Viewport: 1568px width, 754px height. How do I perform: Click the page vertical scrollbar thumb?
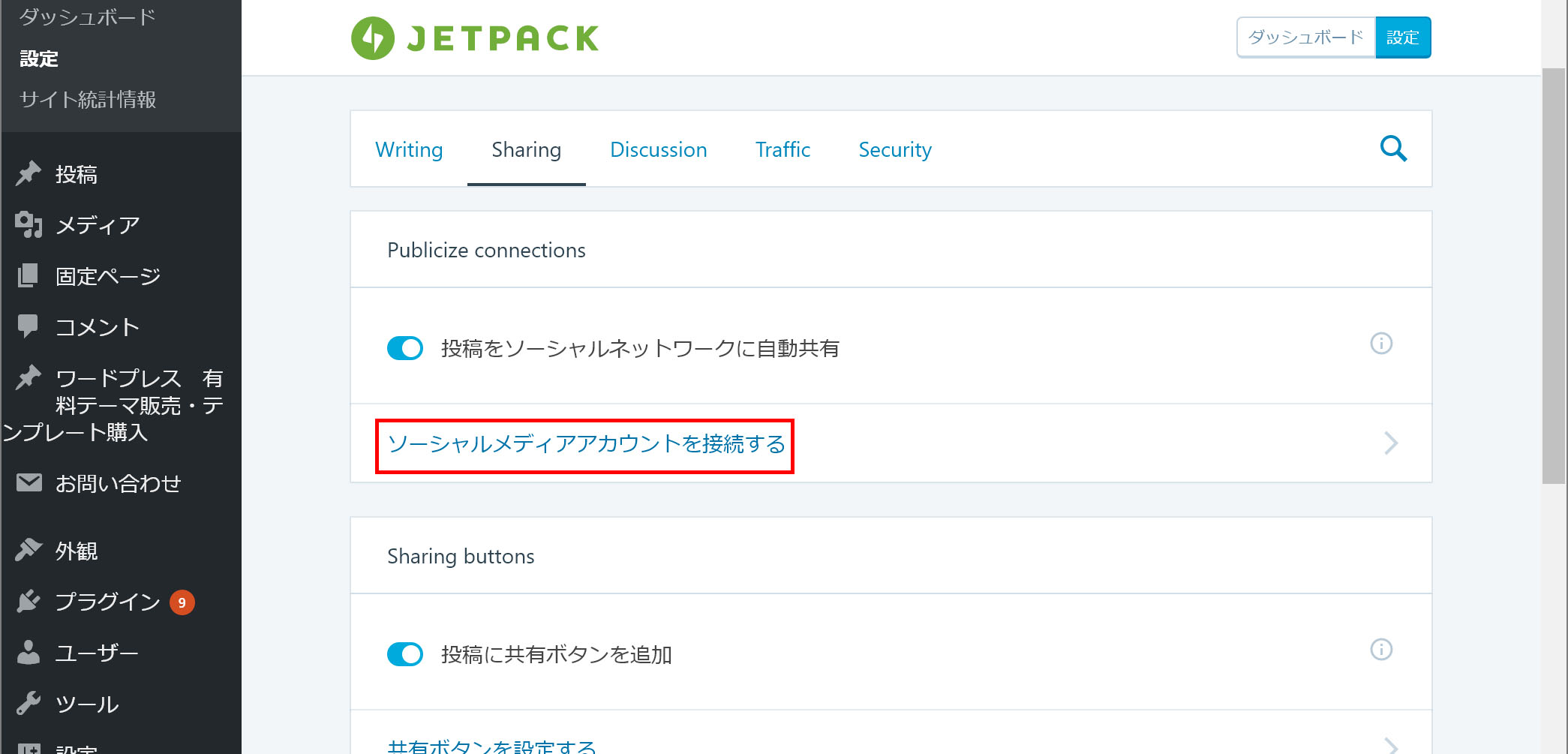click(1554, 276)
